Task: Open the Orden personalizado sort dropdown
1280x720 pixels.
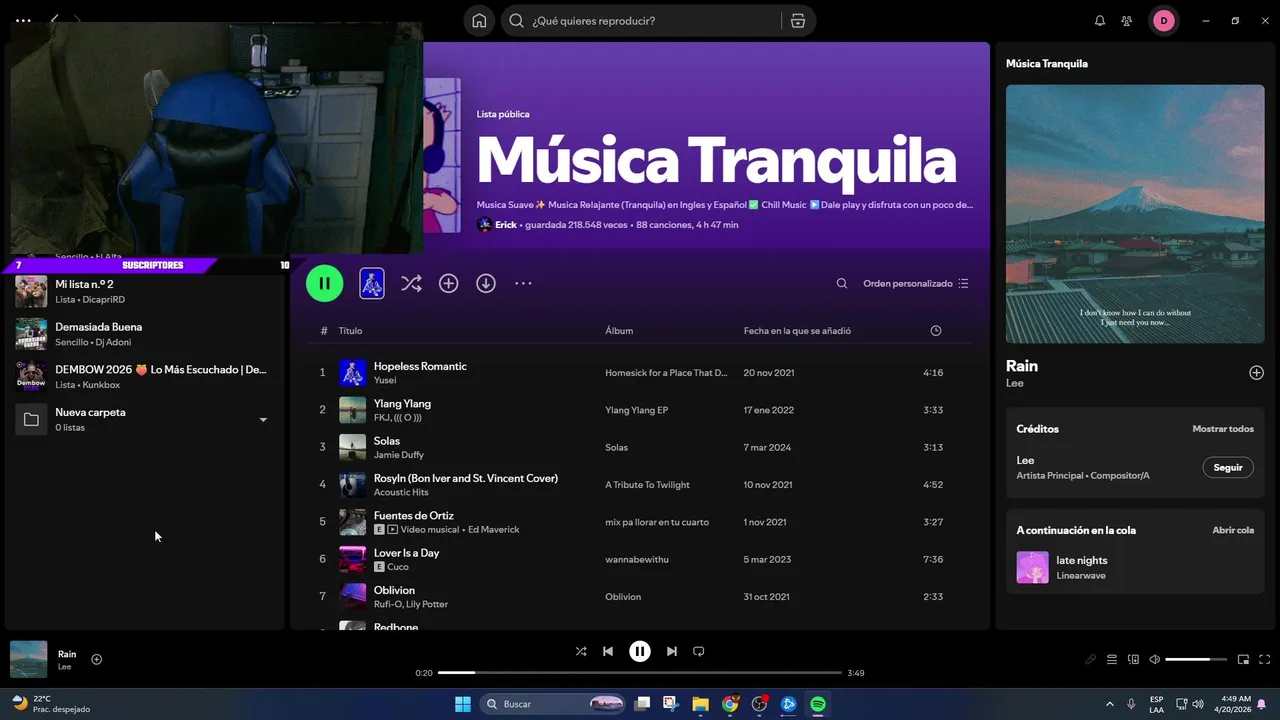Action: click(x=916, y=284)
